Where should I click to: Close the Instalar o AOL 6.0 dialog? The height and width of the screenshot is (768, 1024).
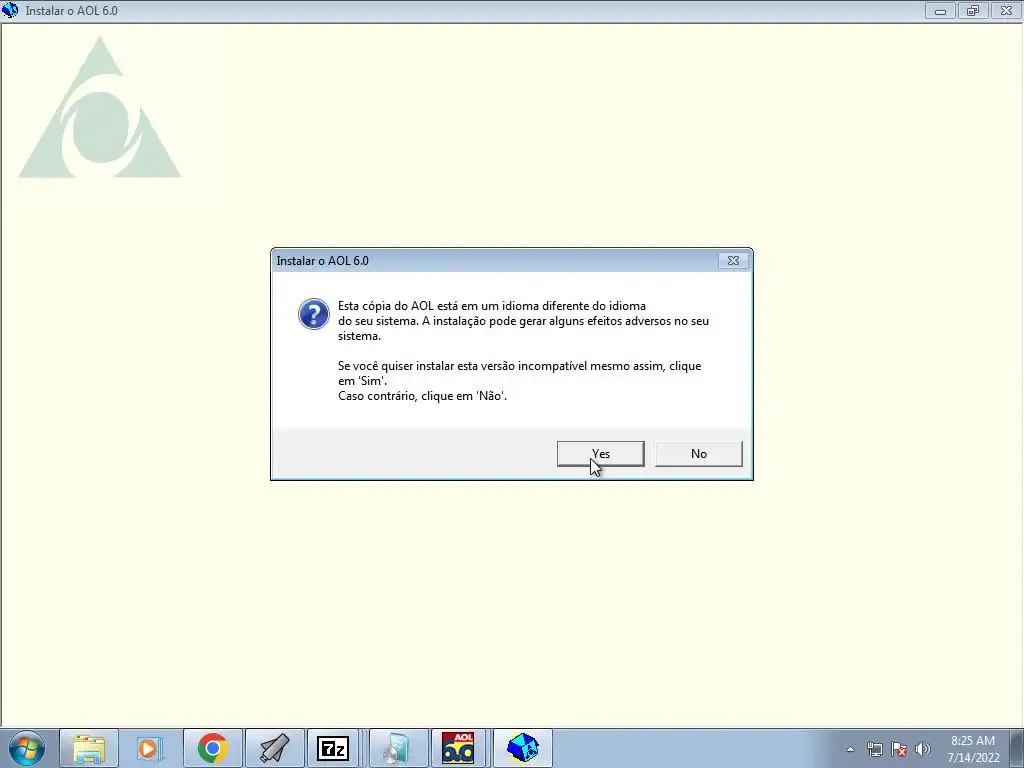pos(733,261)
